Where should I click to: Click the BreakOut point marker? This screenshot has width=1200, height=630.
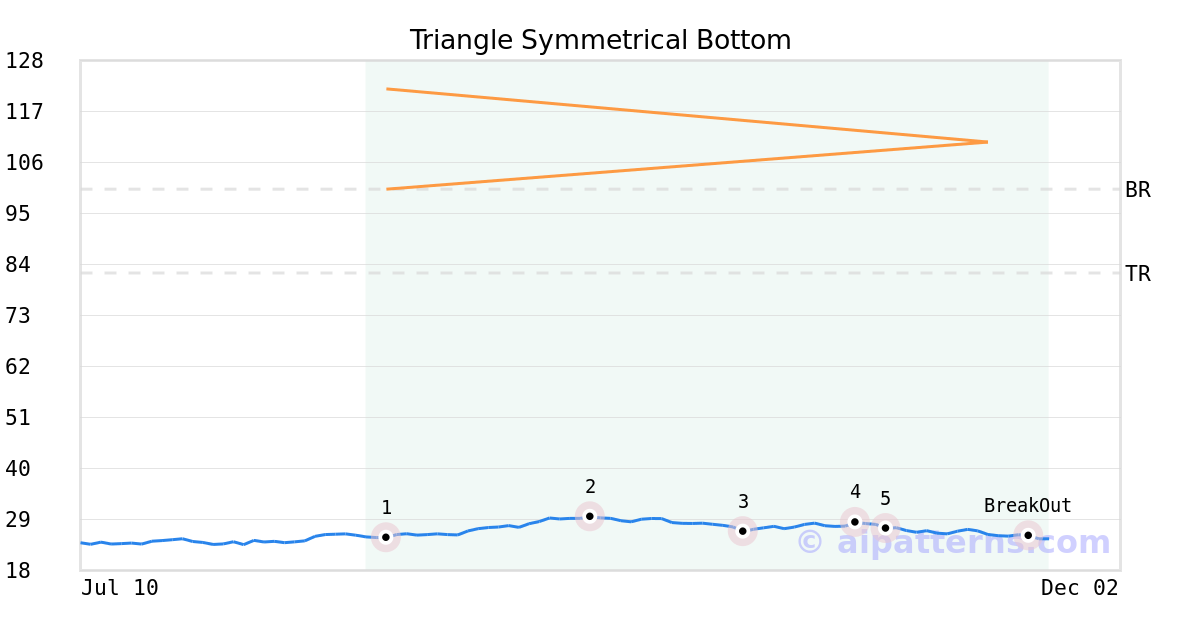pos(1028,536)
